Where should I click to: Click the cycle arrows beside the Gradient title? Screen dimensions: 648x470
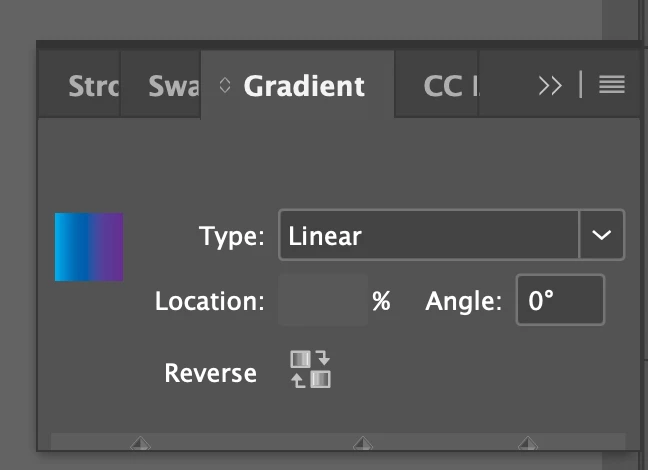(224, 86)
